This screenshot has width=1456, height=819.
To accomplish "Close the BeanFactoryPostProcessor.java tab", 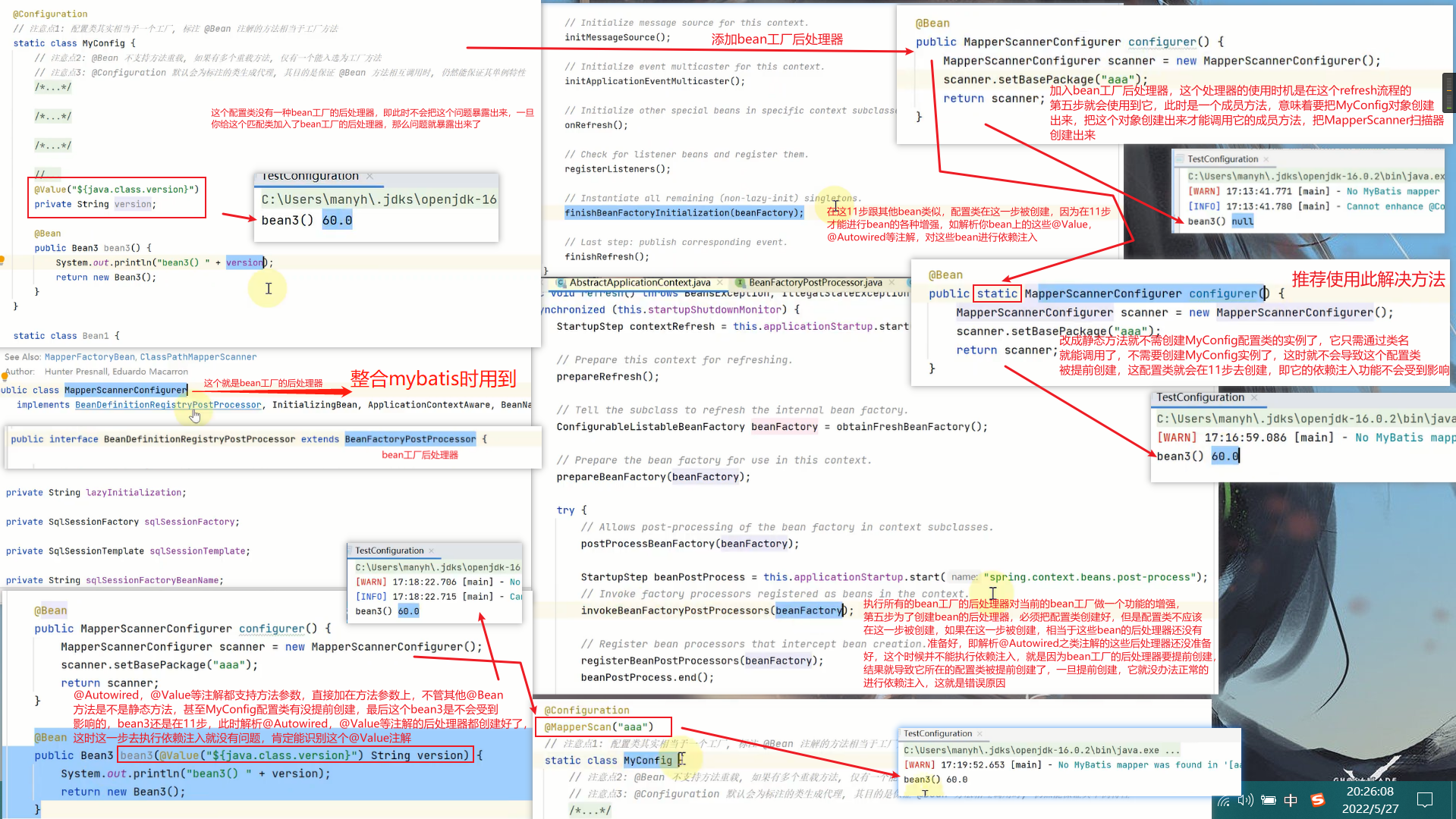I will coord(892,283).
